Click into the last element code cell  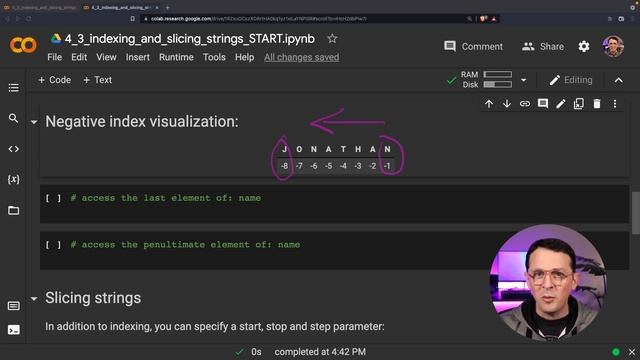[x=334, y=204]
